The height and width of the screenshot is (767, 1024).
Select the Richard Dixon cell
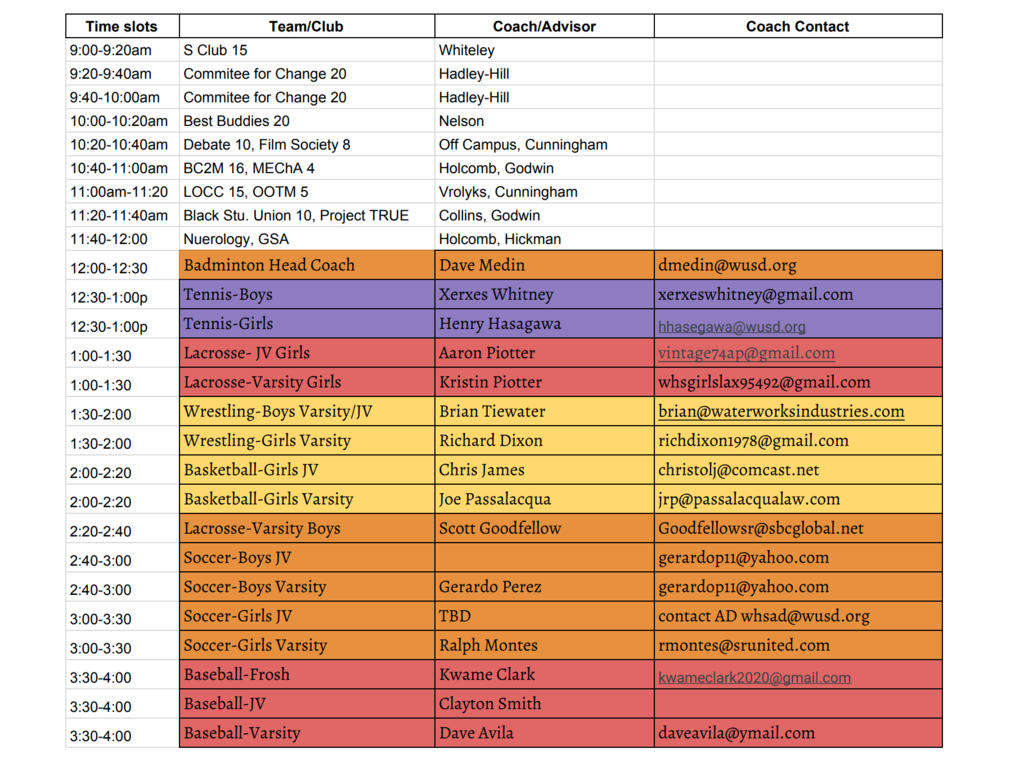(544, 440)
